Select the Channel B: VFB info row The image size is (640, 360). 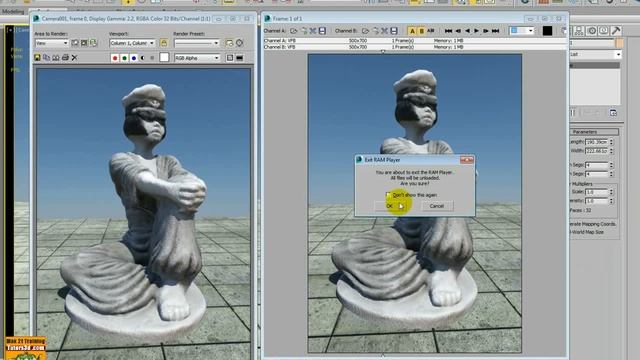click(x=416, y=47)
